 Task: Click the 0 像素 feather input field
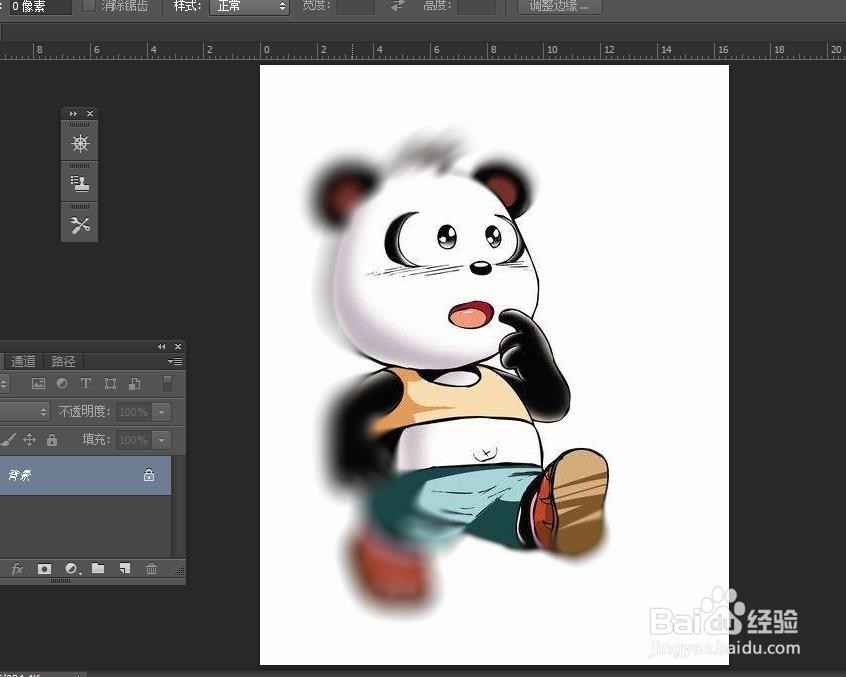pos(40,7)
